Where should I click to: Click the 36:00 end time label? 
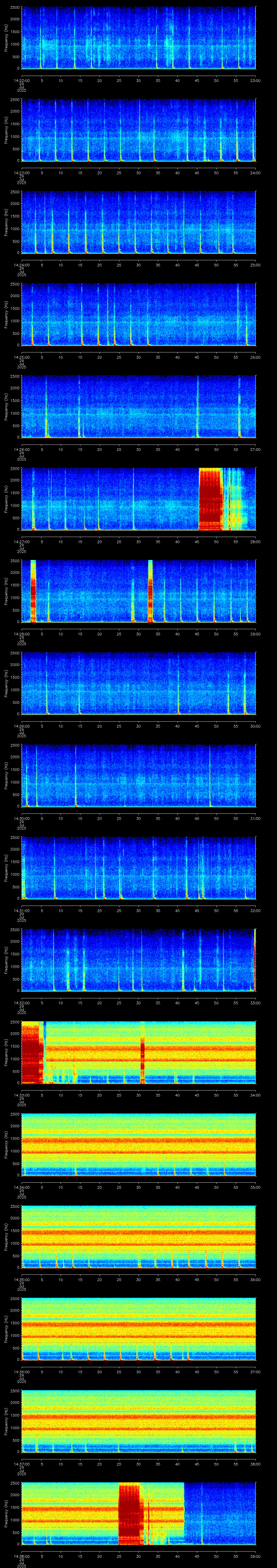[x=256, y=1279]
